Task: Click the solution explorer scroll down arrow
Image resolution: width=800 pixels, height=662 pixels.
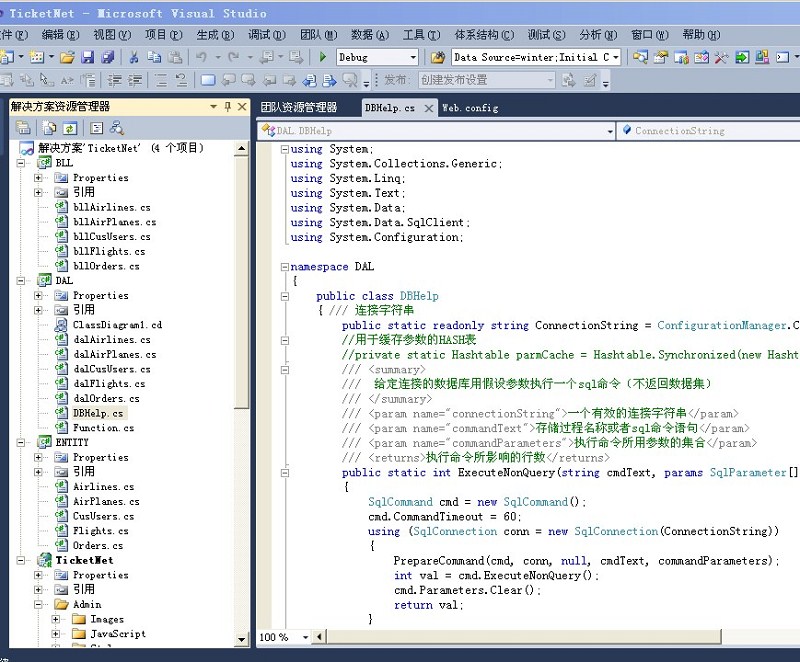Action: (241, 639)
